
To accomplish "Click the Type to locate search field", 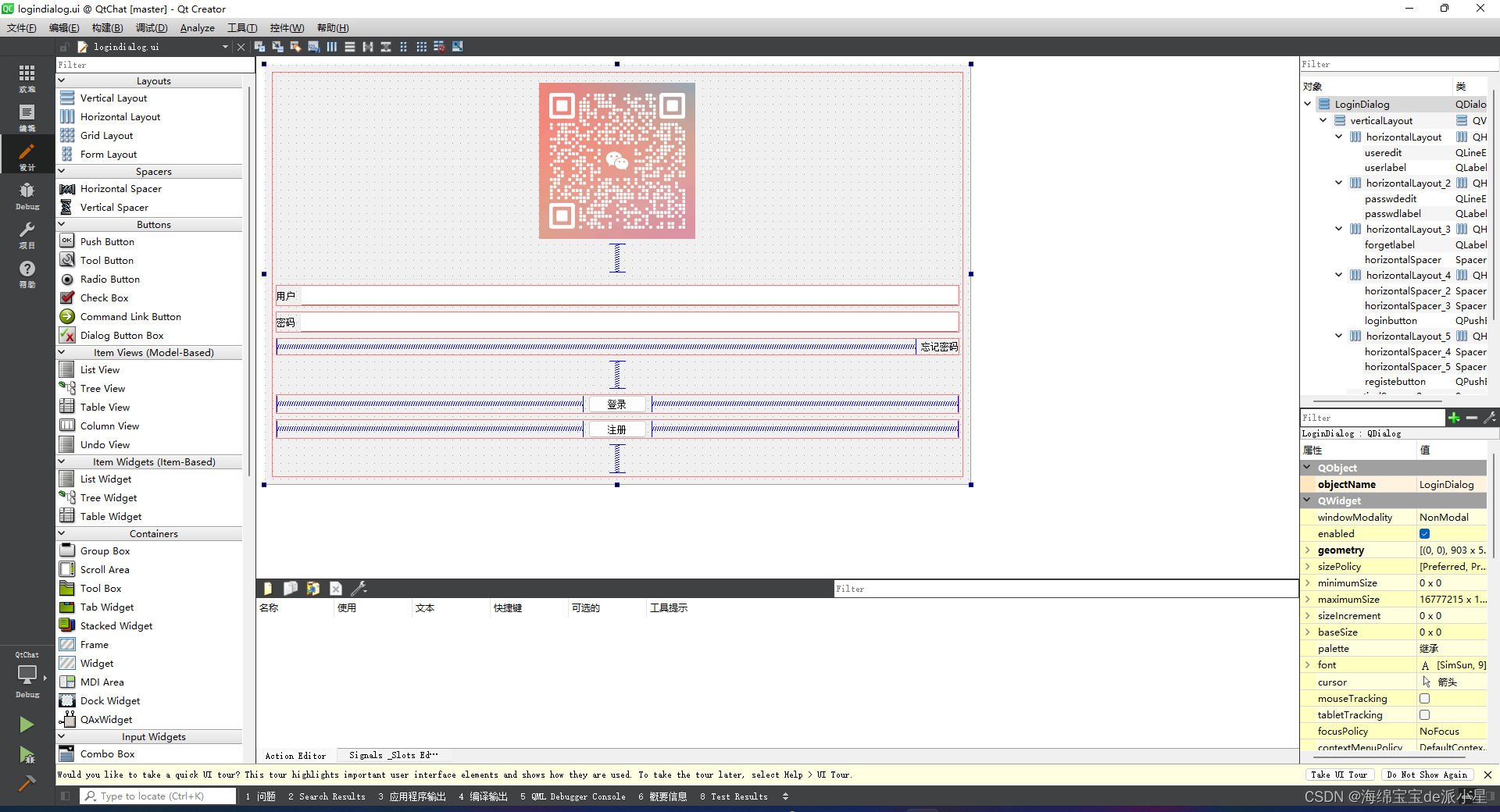I will 158,796.
